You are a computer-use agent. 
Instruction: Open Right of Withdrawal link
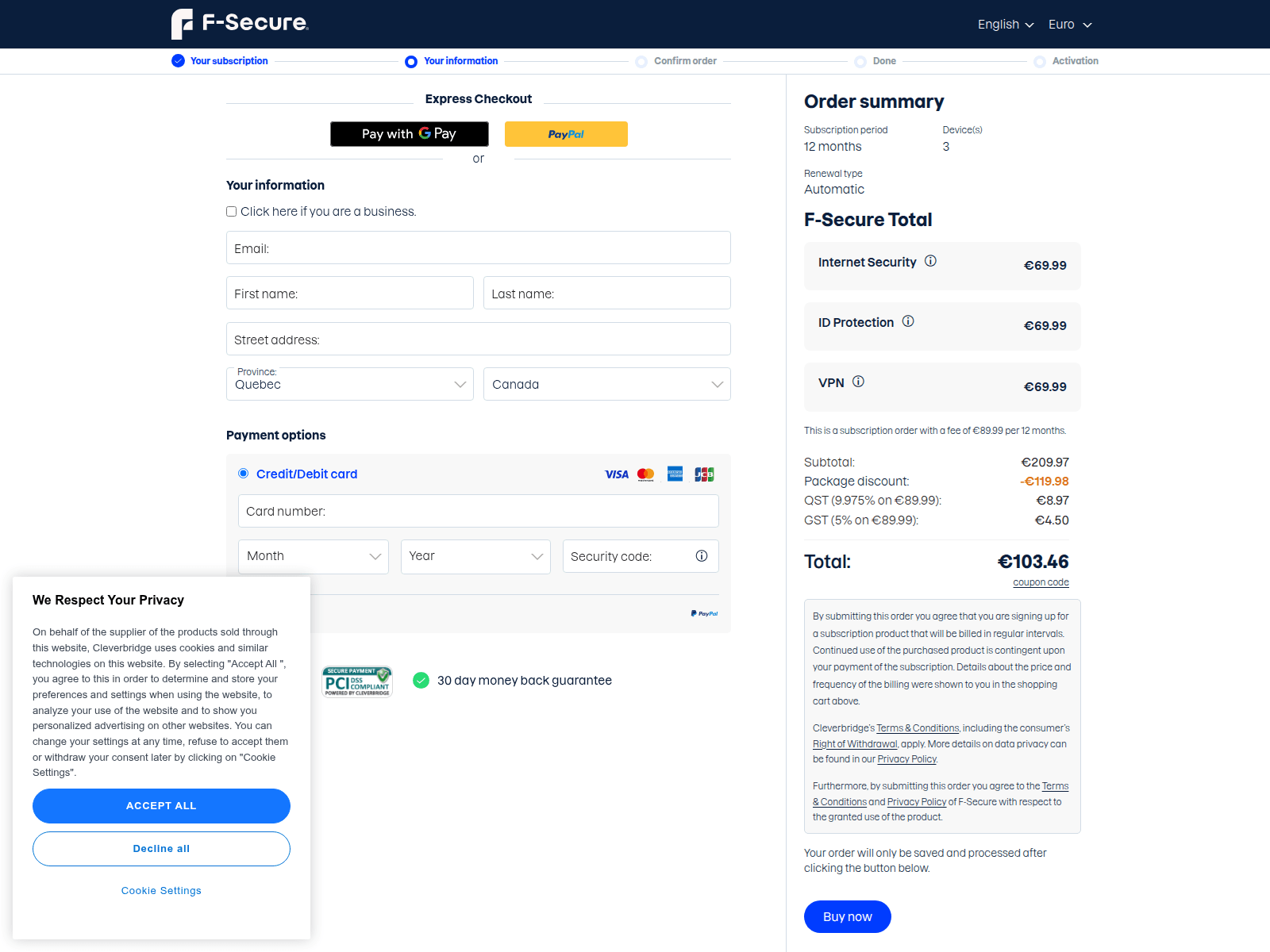(x=855, y=744)
